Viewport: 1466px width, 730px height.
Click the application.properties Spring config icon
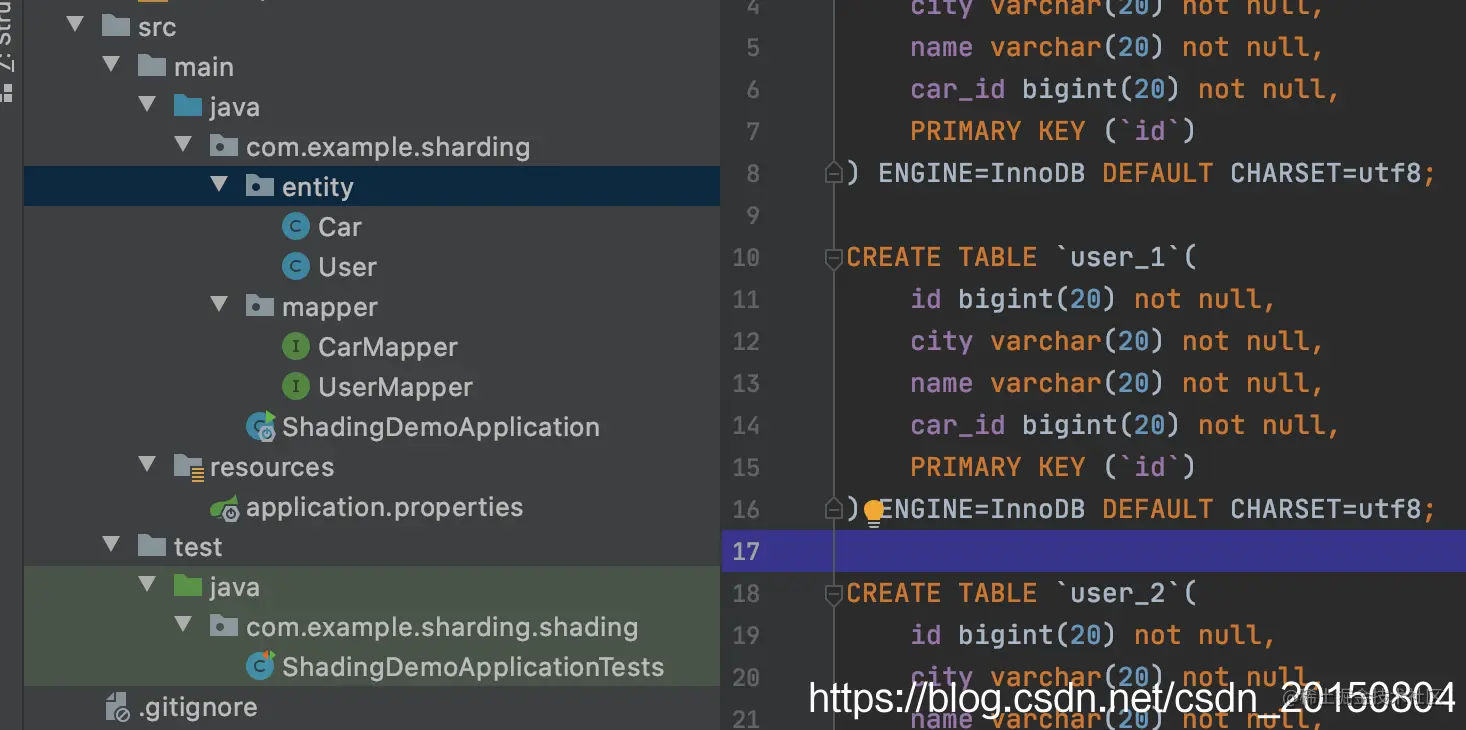click(x=224, y=507)
